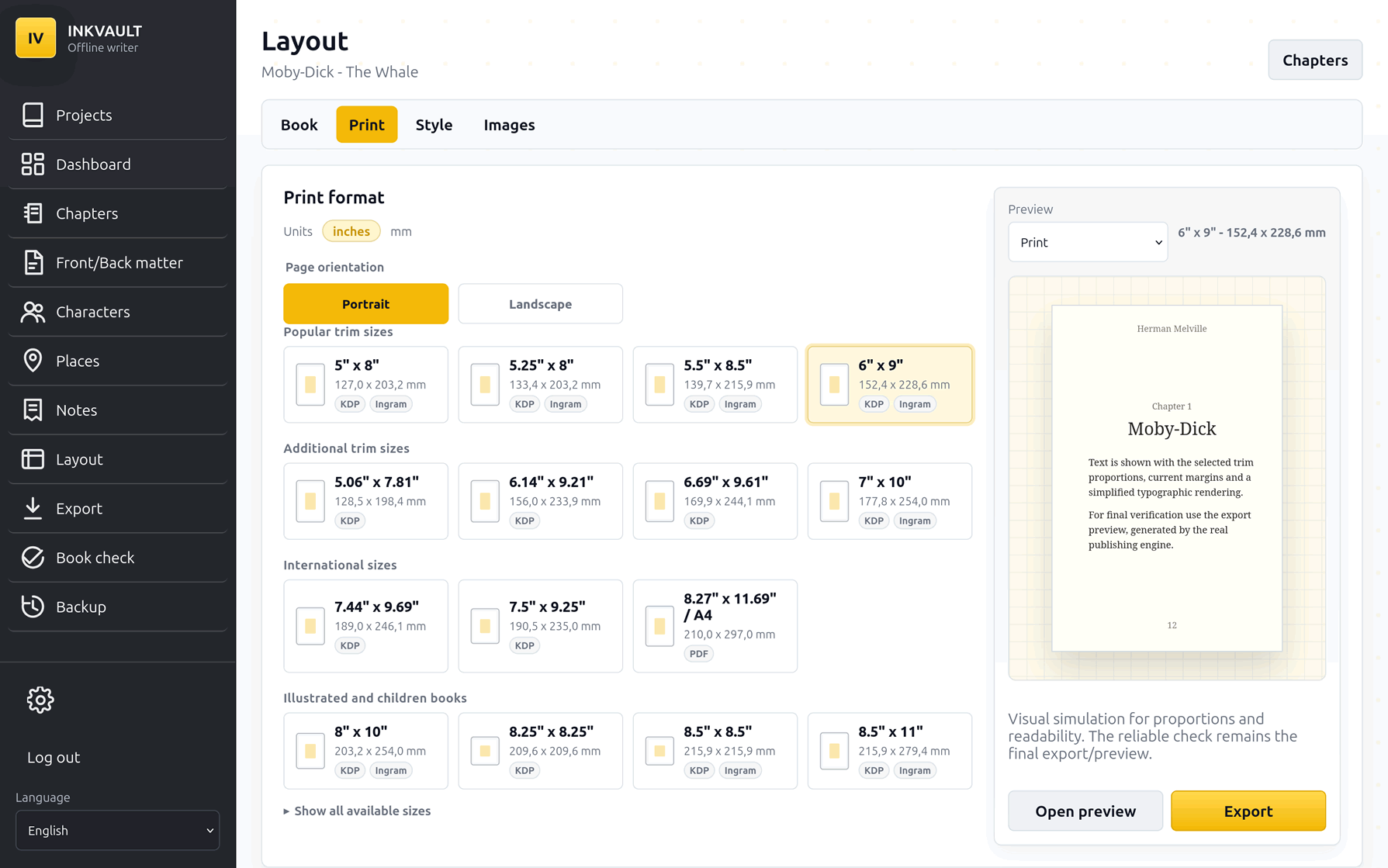This screenshot has width=1388, height=868.
Task: Click the Book check checkmark icon
Action: click(33, 557)
